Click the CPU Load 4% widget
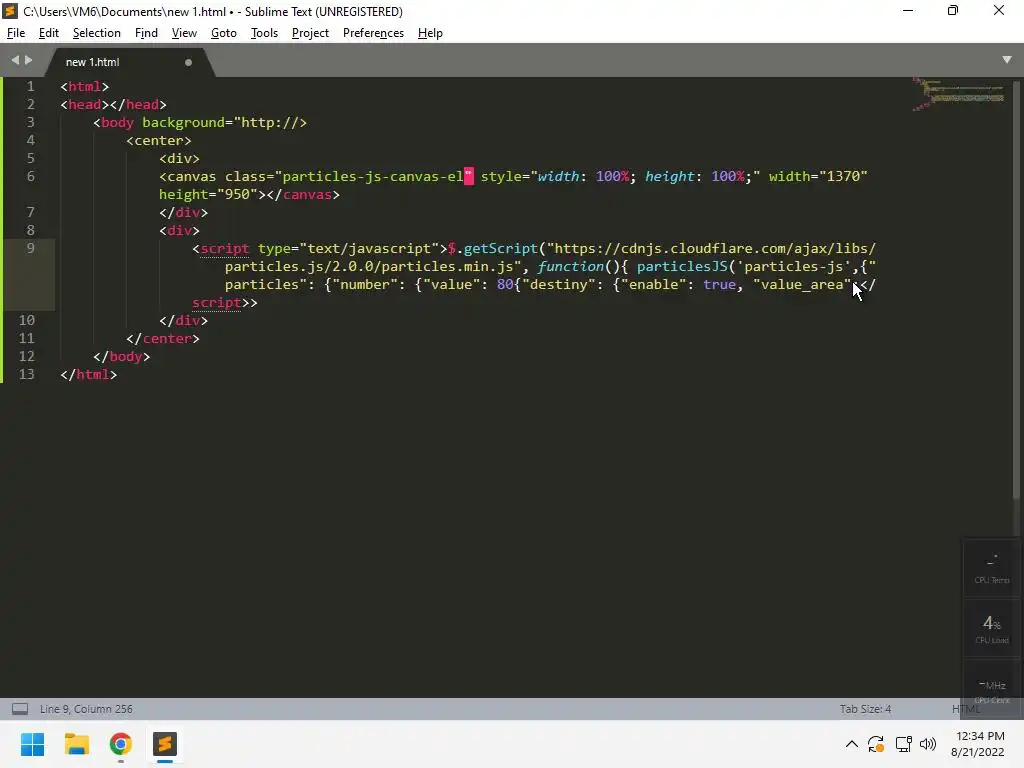The image size is (1024, 768). coord(991,628)
